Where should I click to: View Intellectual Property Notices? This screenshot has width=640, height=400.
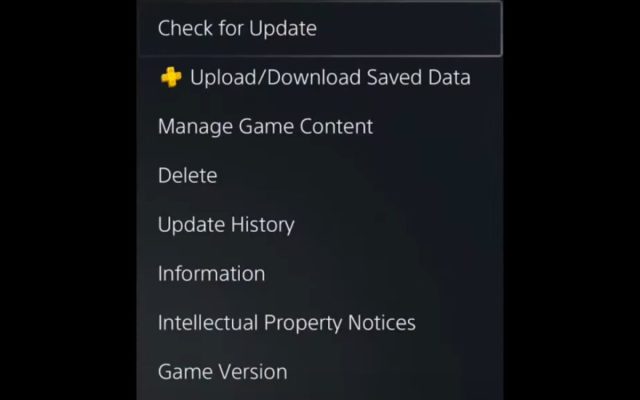click(321, 322)
